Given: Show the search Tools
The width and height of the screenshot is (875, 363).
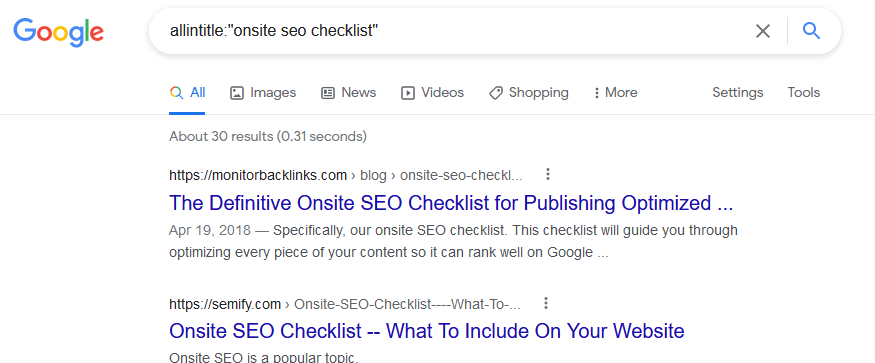Looking at the screenshot, I should pos(804,93).
